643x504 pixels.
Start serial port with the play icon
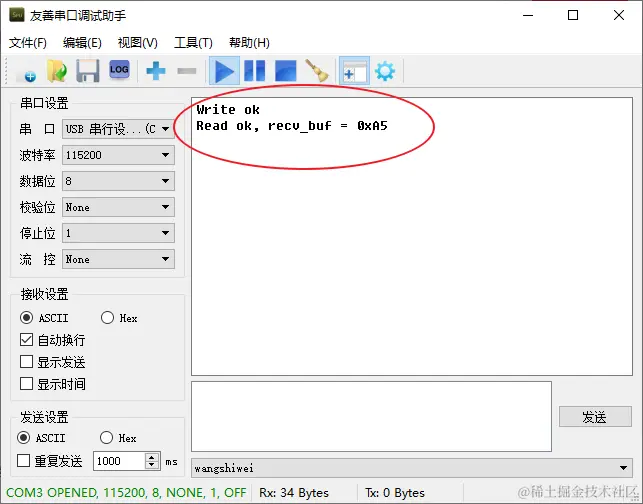click(x=224, y=71)
